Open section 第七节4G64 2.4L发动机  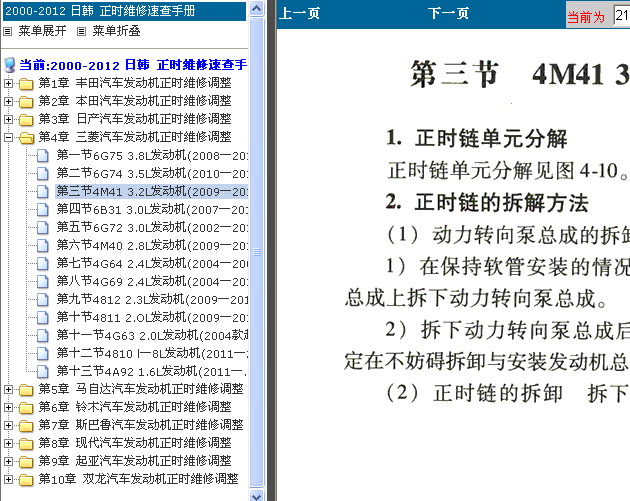pyautogui.click(x=152, y=264)
